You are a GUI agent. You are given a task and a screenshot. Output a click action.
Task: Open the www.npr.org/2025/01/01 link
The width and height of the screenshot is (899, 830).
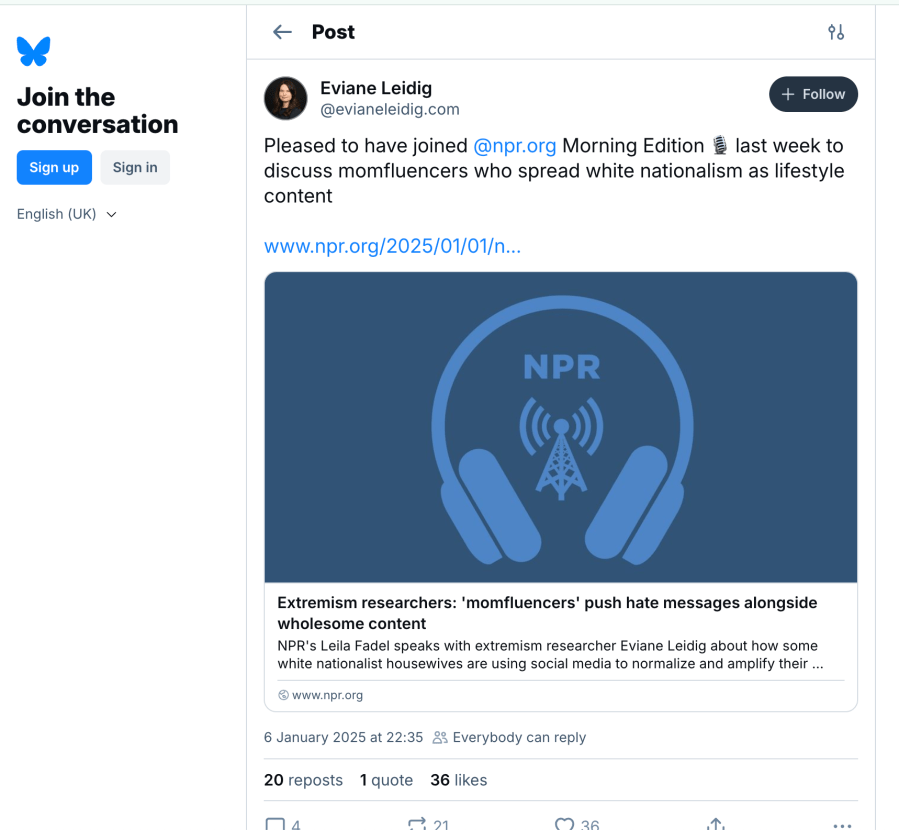pos(392,246)
